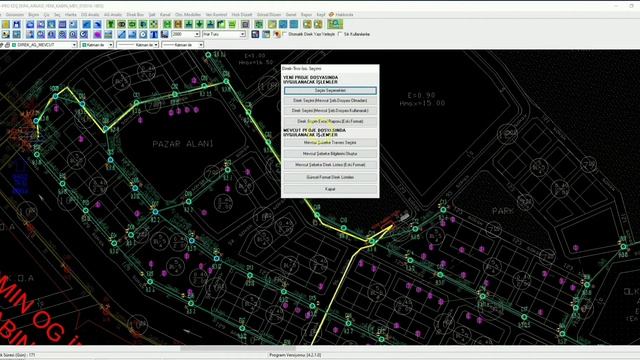Click Mevcut Şebeke Bilgilerini Oluştur button
The image size is (640, 360).
tap(330, 153)
